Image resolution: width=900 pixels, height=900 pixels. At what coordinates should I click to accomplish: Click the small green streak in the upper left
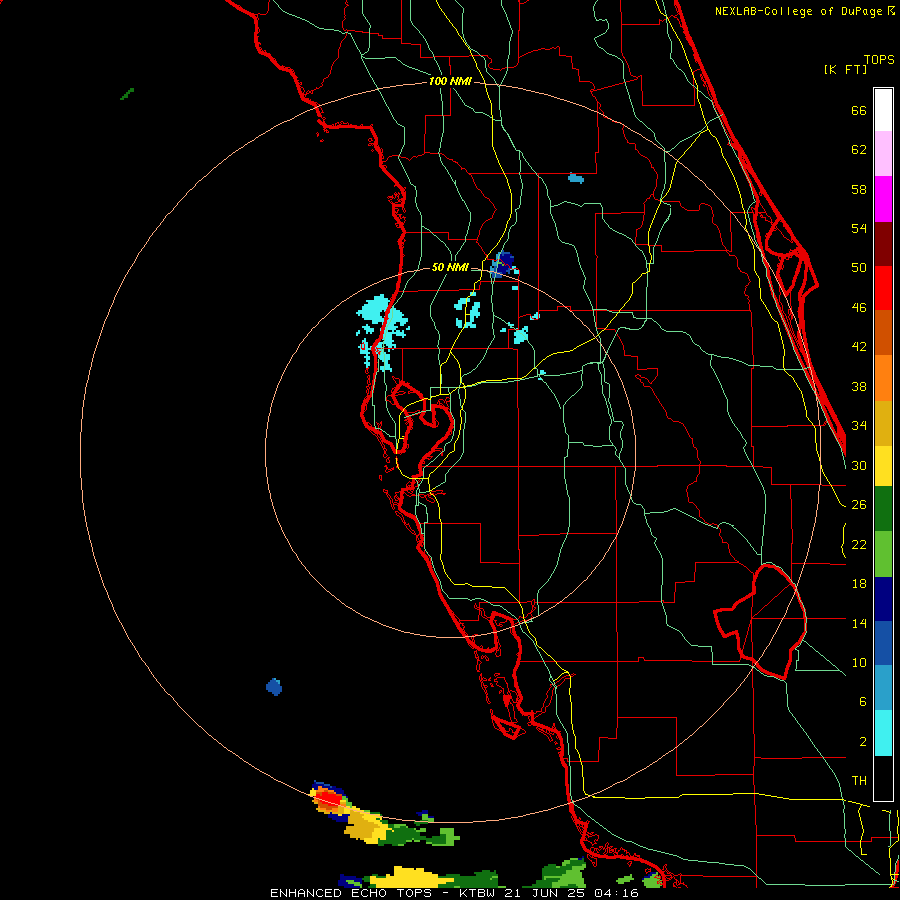coord(127,94)
